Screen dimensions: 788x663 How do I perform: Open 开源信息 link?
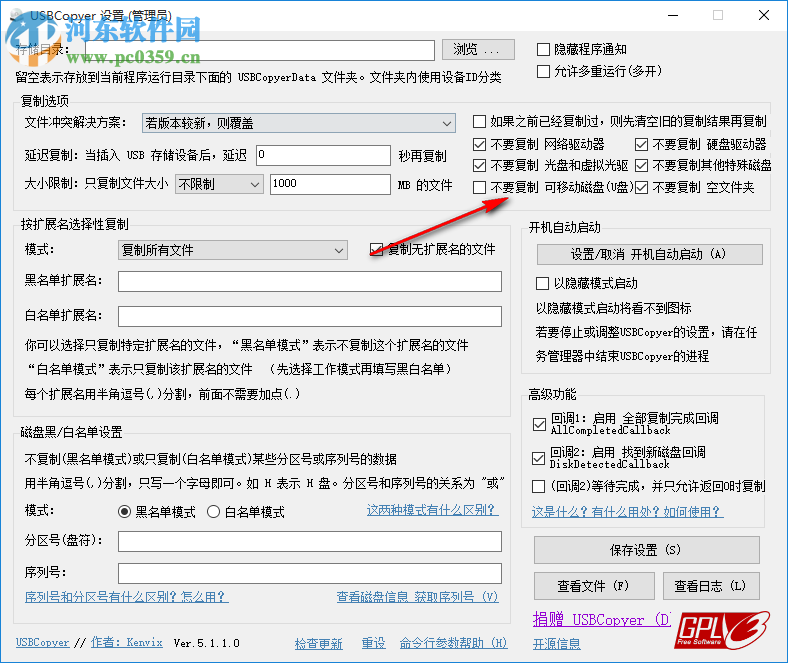(556, 644)
